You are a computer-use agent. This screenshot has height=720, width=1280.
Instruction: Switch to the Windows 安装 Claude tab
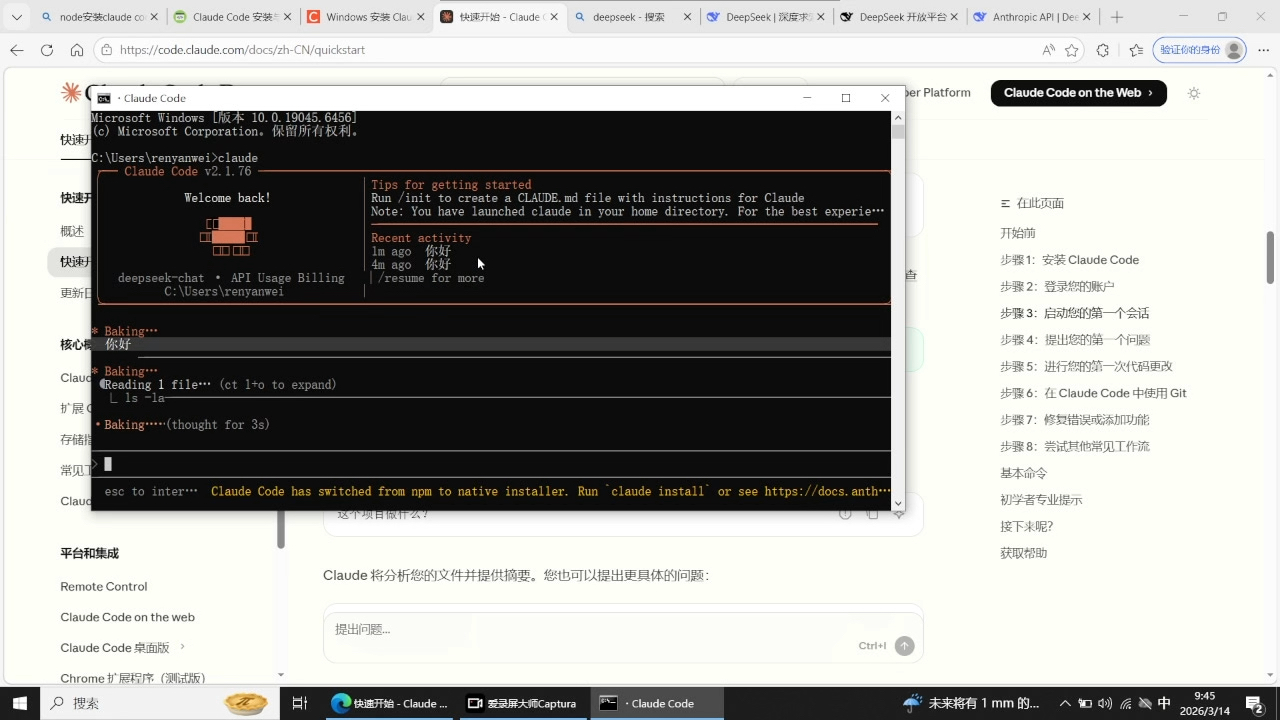point(365,17)
